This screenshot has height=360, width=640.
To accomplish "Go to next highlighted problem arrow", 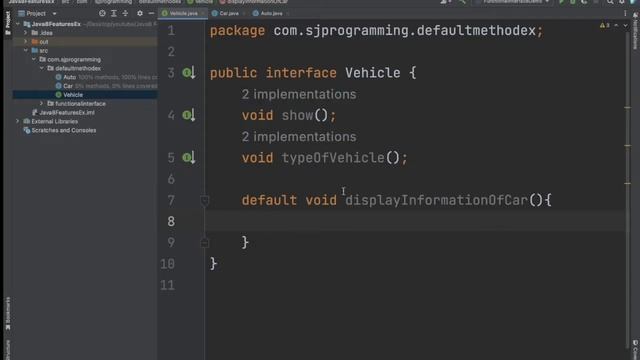I will pos(625,25).
